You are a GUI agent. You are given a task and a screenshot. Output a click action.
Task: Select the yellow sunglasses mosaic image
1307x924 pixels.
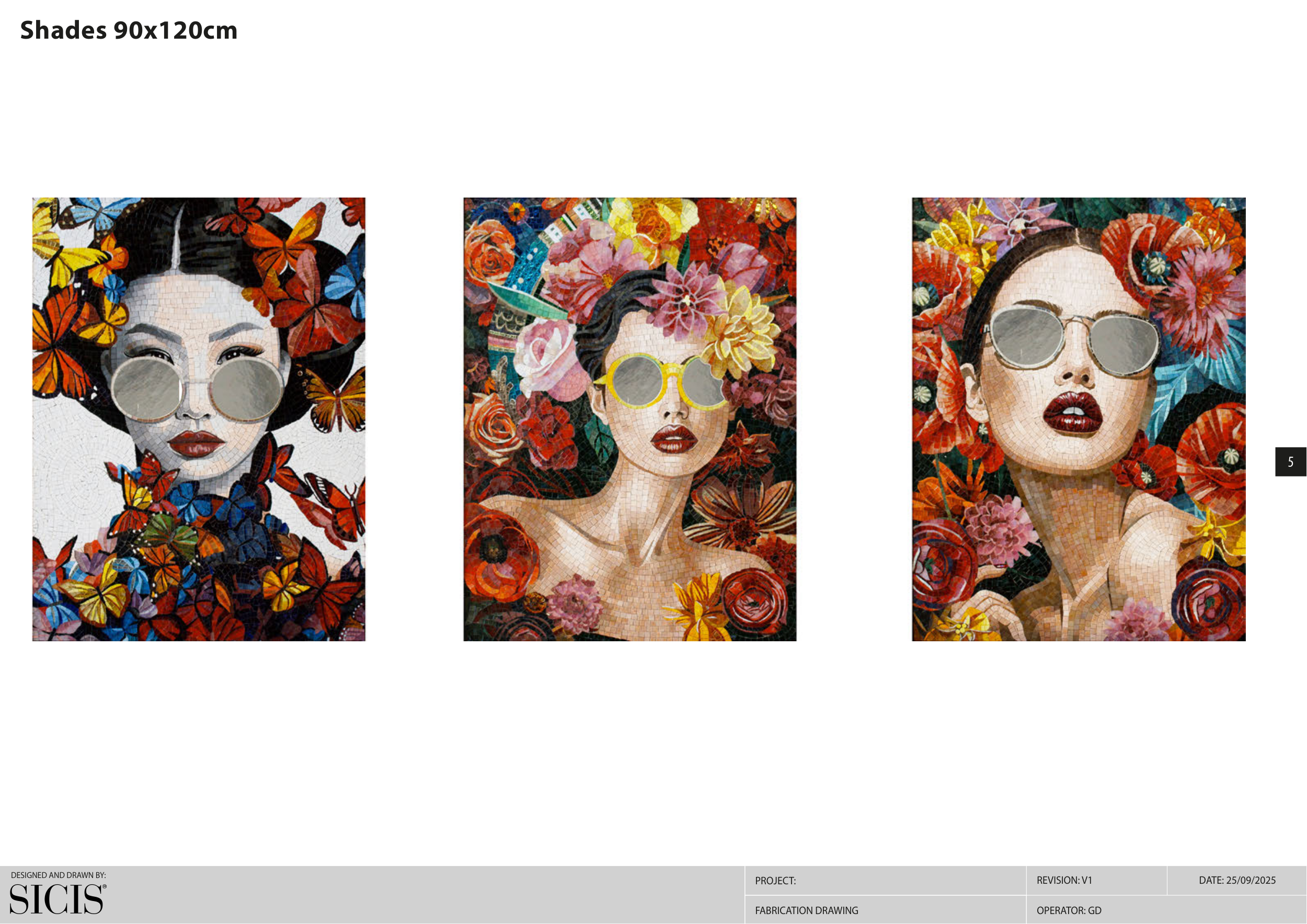click(629, 419)
